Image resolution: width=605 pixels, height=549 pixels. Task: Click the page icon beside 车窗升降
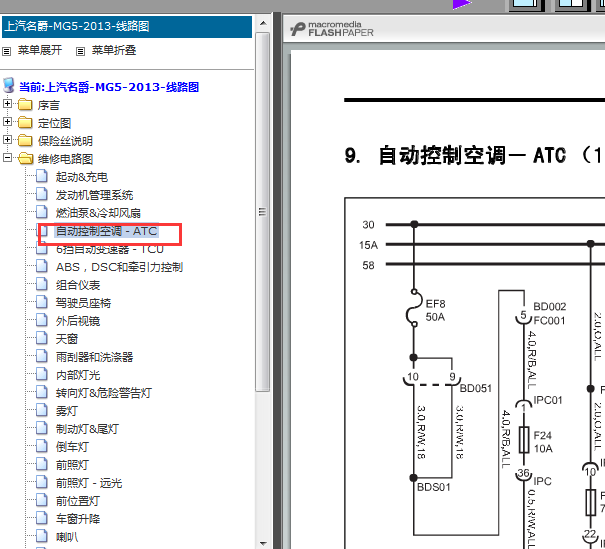(42, 517)
